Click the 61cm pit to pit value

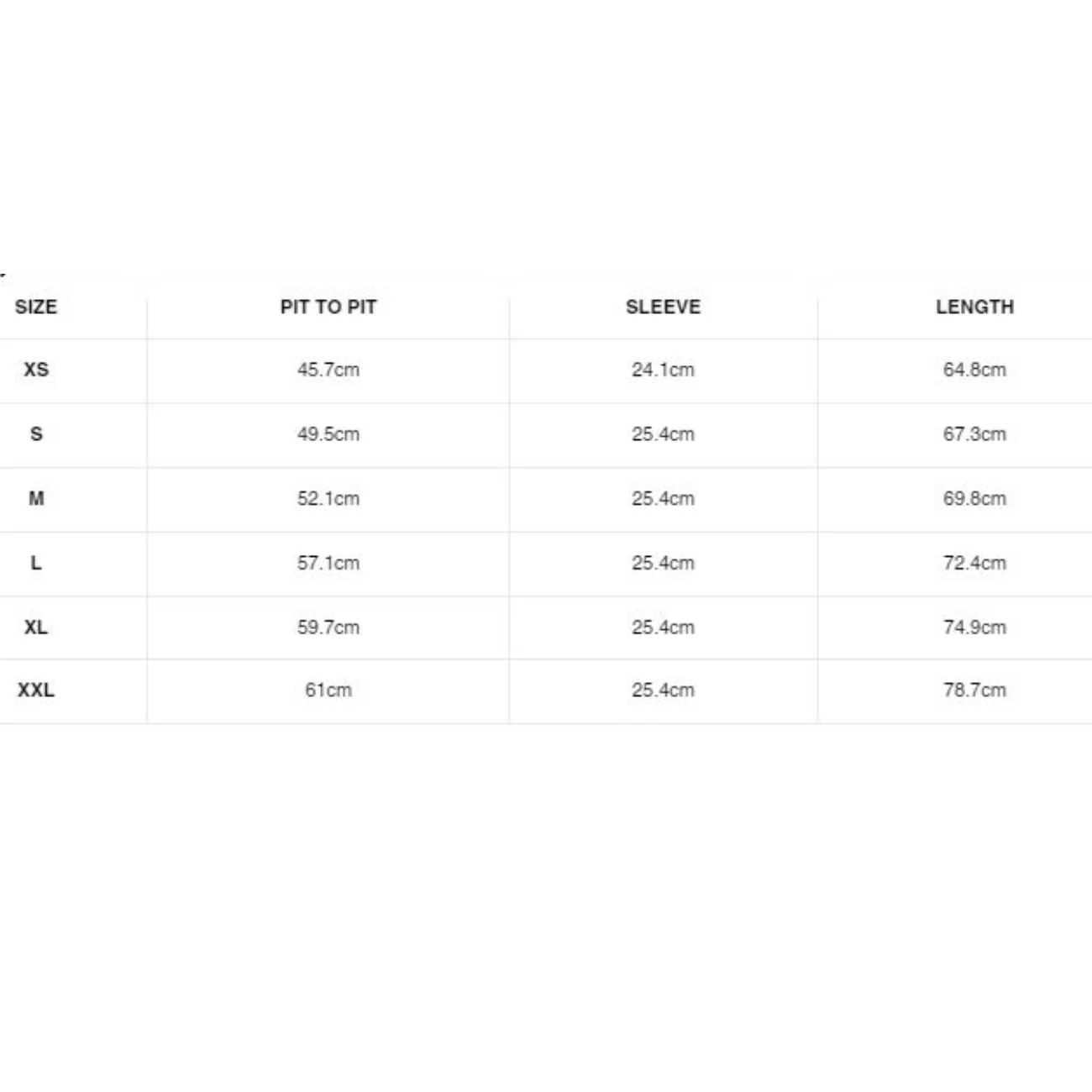(328, 690)
